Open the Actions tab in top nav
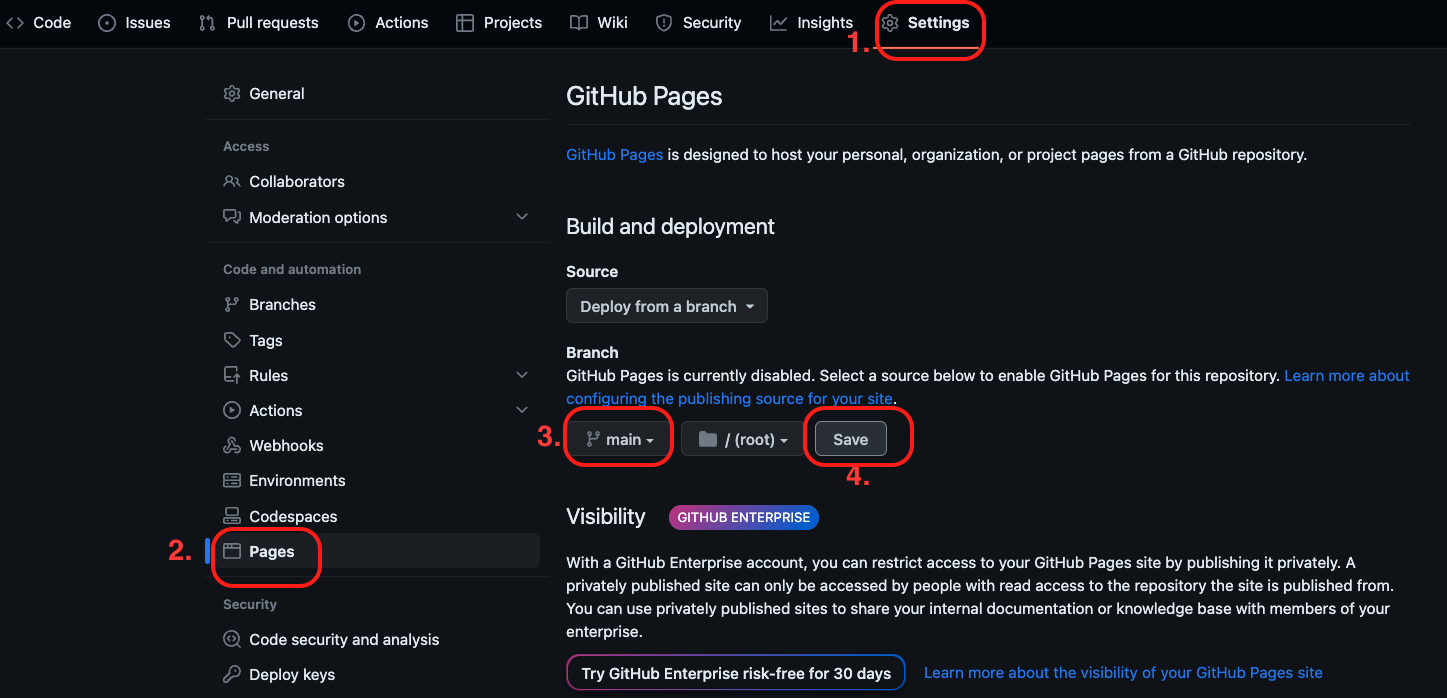Viewport: 1447px width, 698px height. [389, 23]
